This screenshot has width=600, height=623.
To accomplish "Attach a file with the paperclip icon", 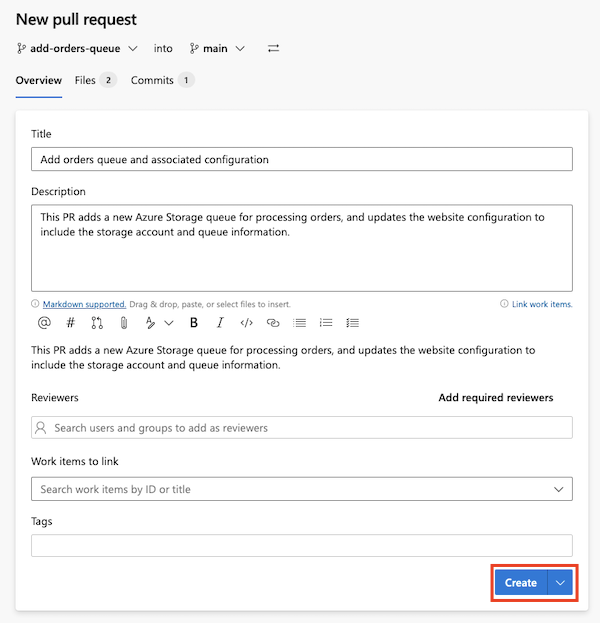I will (124, 323).
